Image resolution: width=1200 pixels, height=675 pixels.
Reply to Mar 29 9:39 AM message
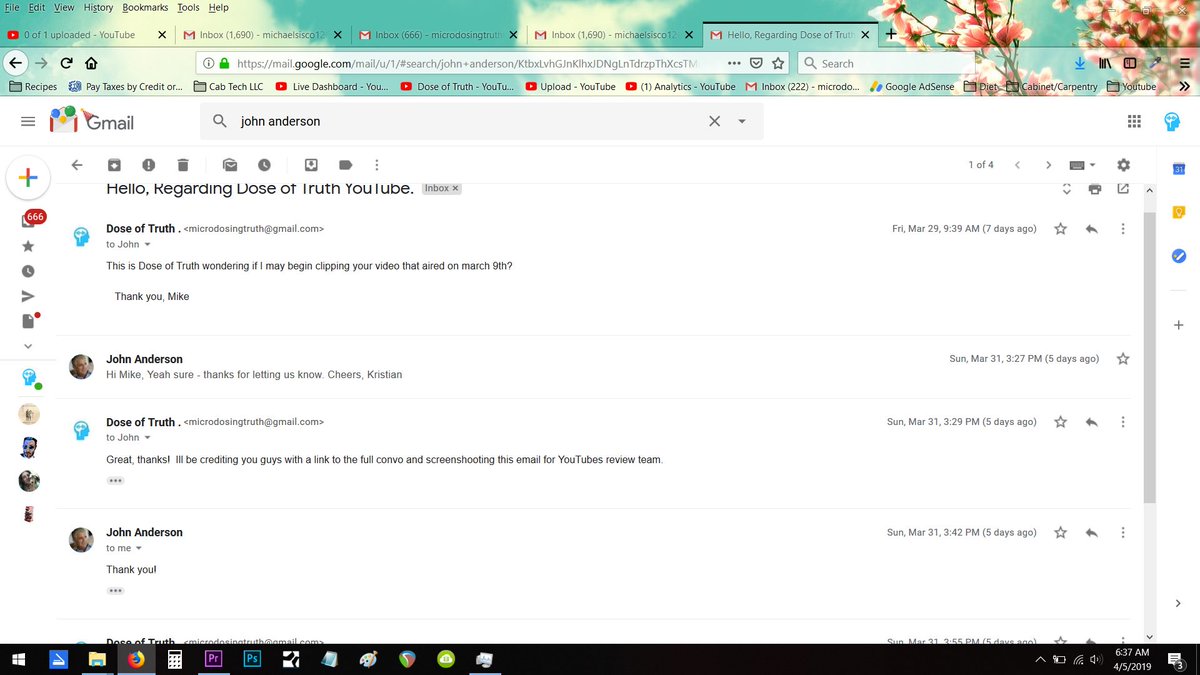[1091, 229]
